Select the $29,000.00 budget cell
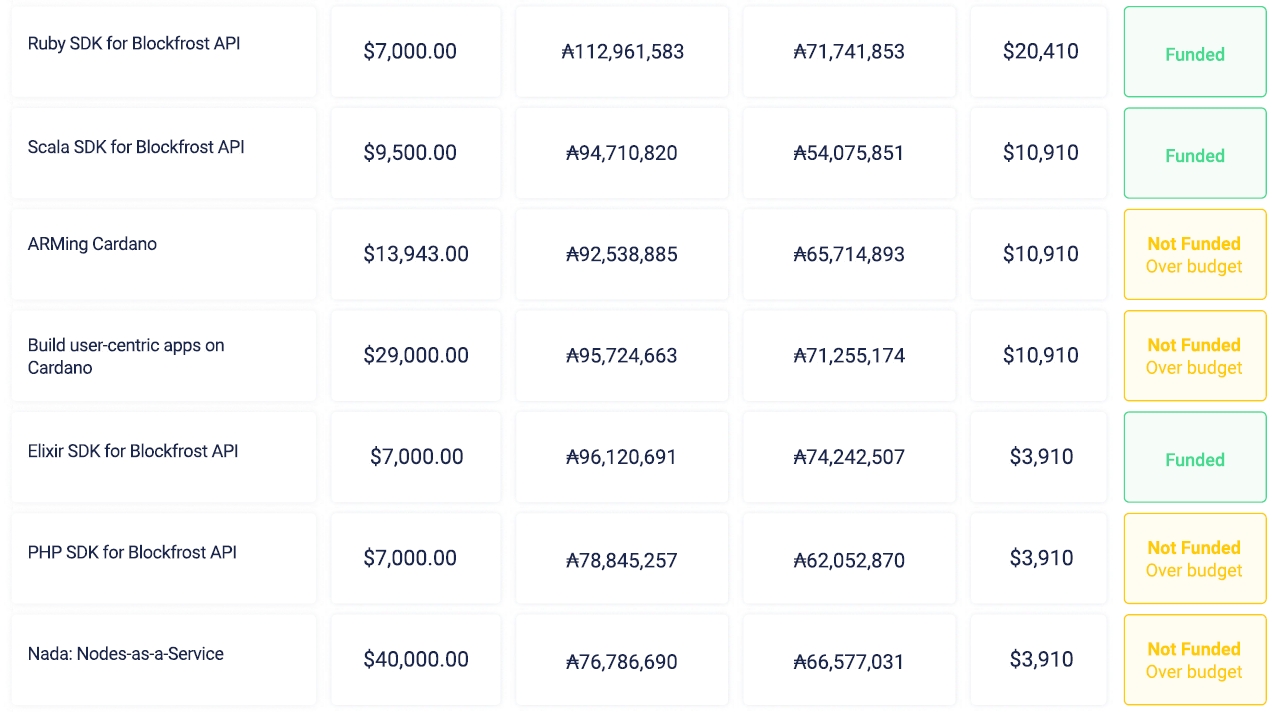Image resolution: width=1272 pixels, height=712 pixels. (x=416, y=356)
